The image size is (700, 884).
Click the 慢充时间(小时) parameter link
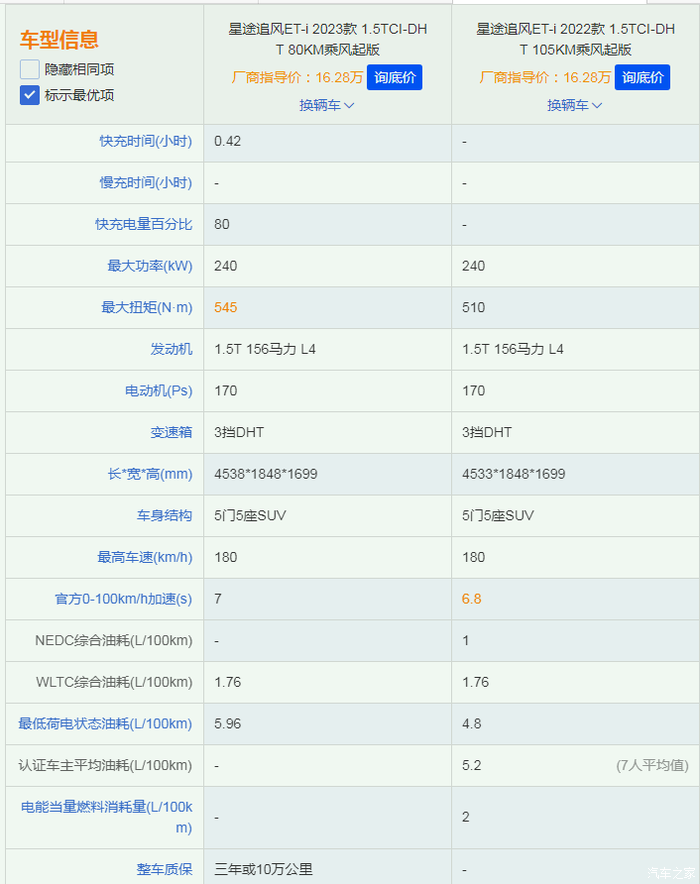(146, 183)
